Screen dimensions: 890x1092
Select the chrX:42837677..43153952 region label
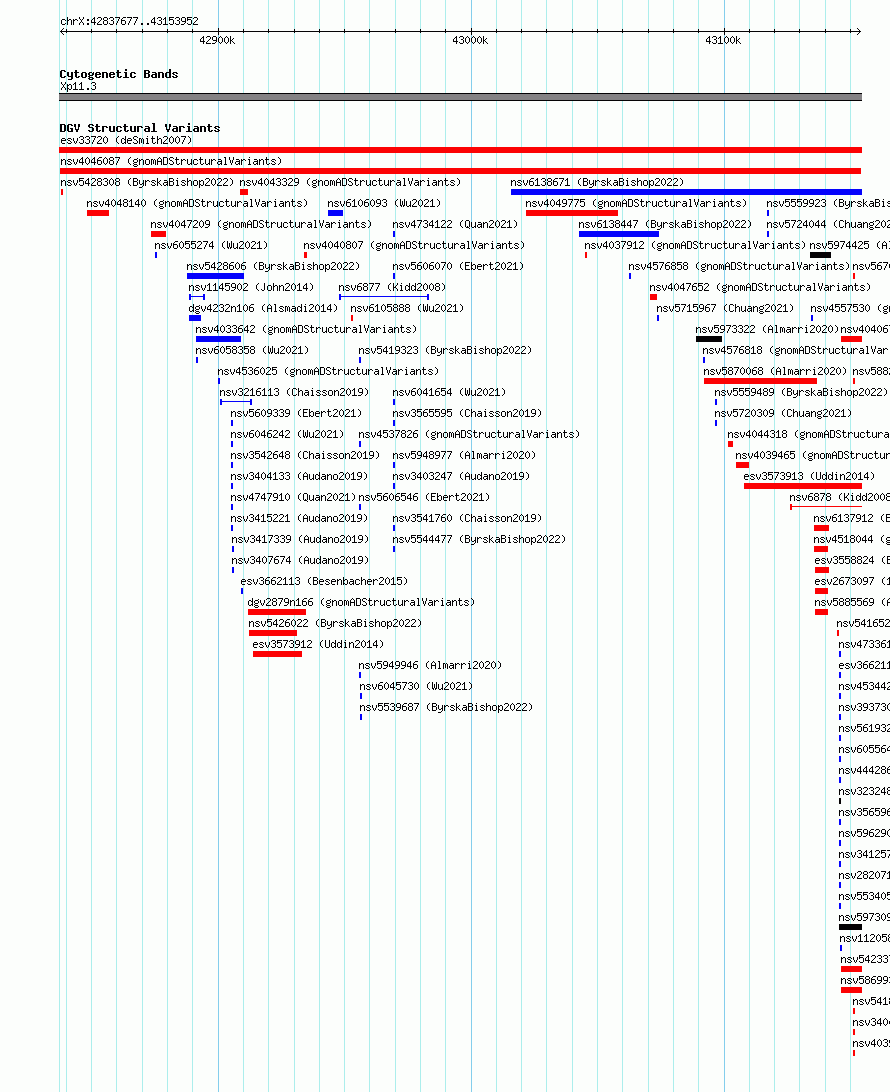click(129, 21)
